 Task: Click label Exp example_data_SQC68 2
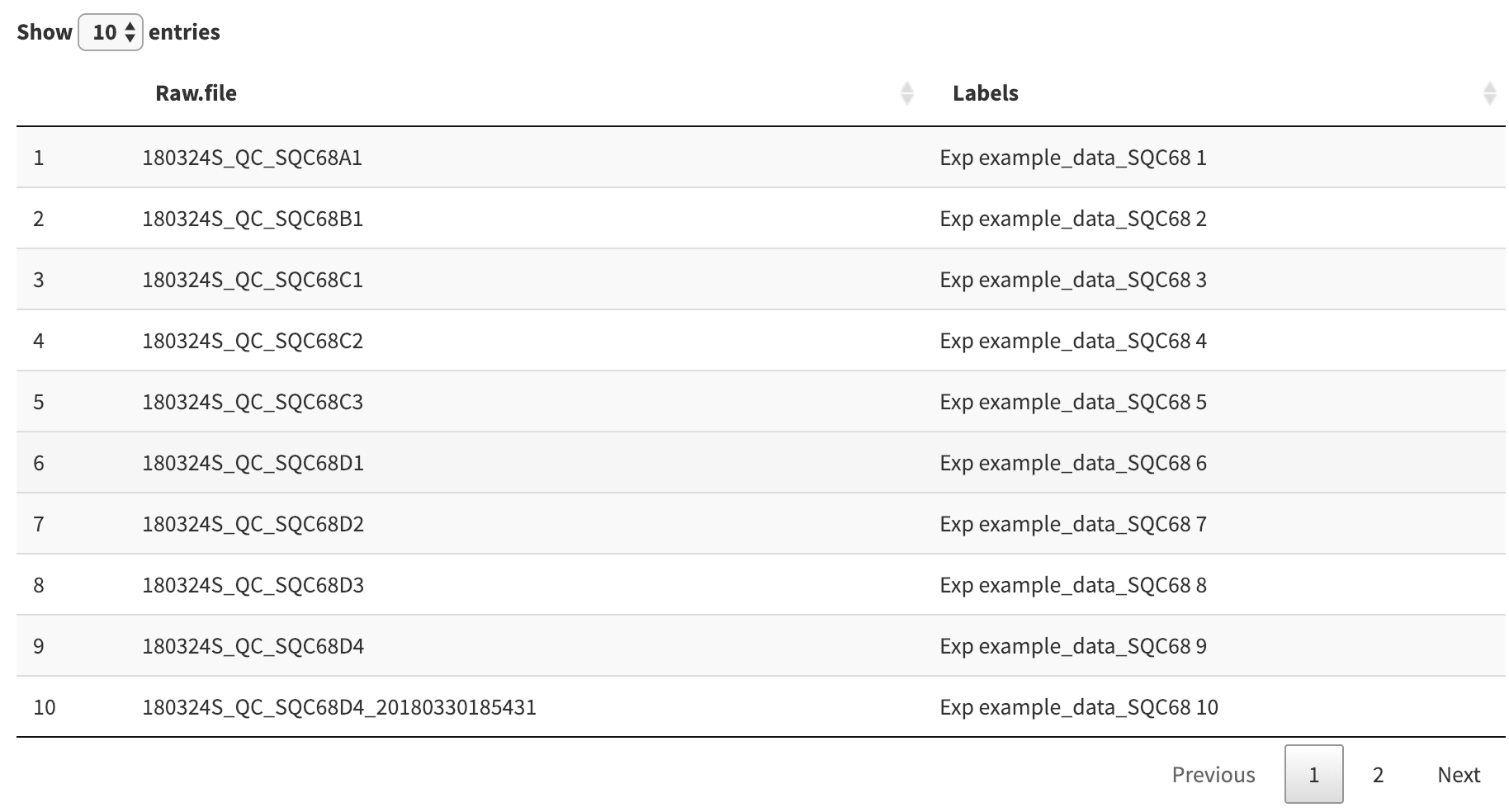pyautogui.click(x=1073, y=219)
